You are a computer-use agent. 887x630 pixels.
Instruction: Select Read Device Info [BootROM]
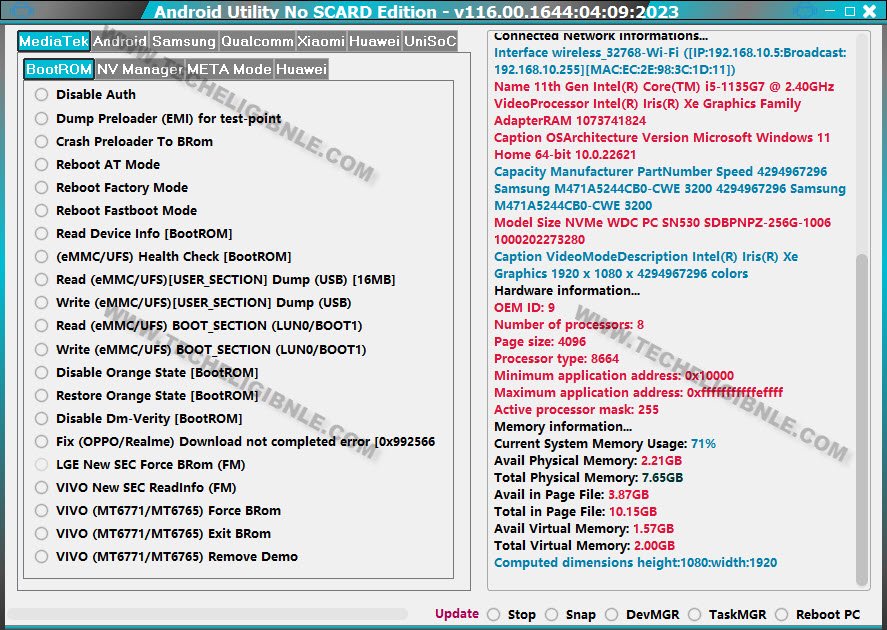click(41, 234)
